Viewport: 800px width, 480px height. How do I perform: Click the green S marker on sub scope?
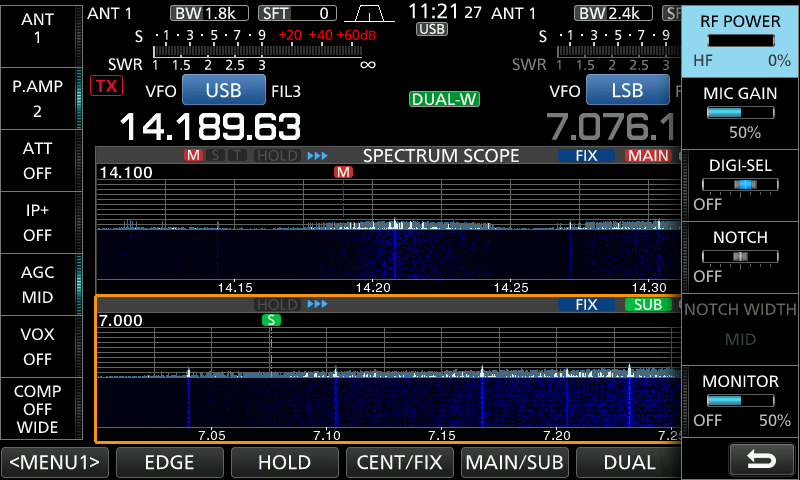point(271,320)
